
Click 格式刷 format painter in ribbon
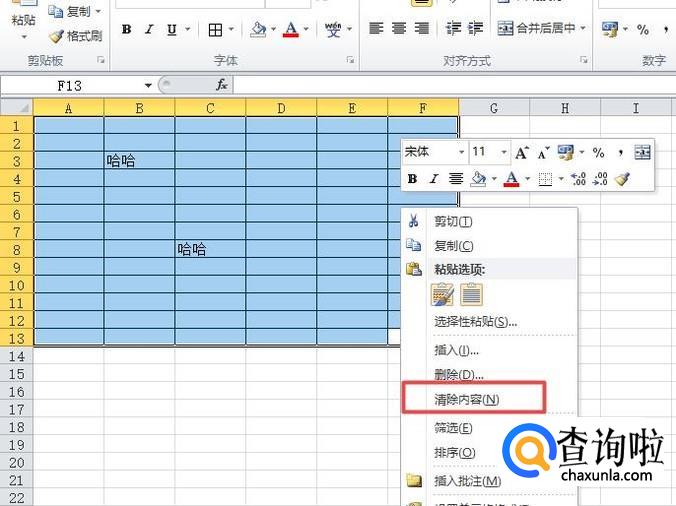pos(75,36)
